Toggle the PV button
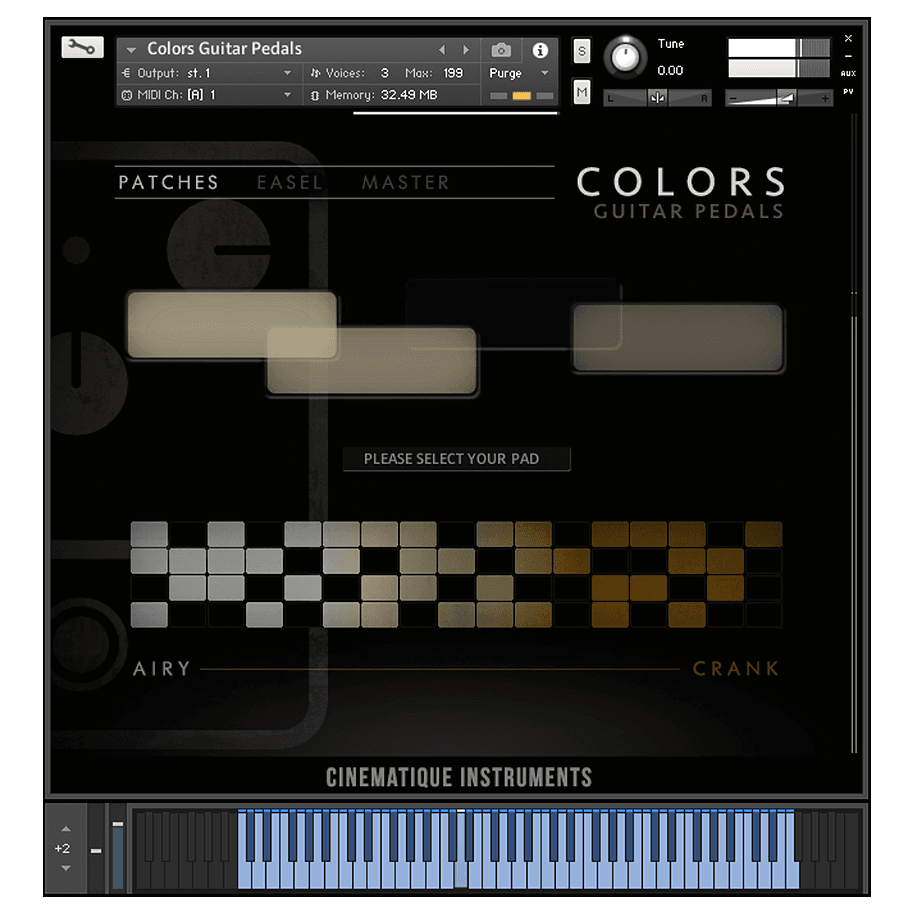The height and width of the screenshot is (914, 914). (x=848, y=92)
